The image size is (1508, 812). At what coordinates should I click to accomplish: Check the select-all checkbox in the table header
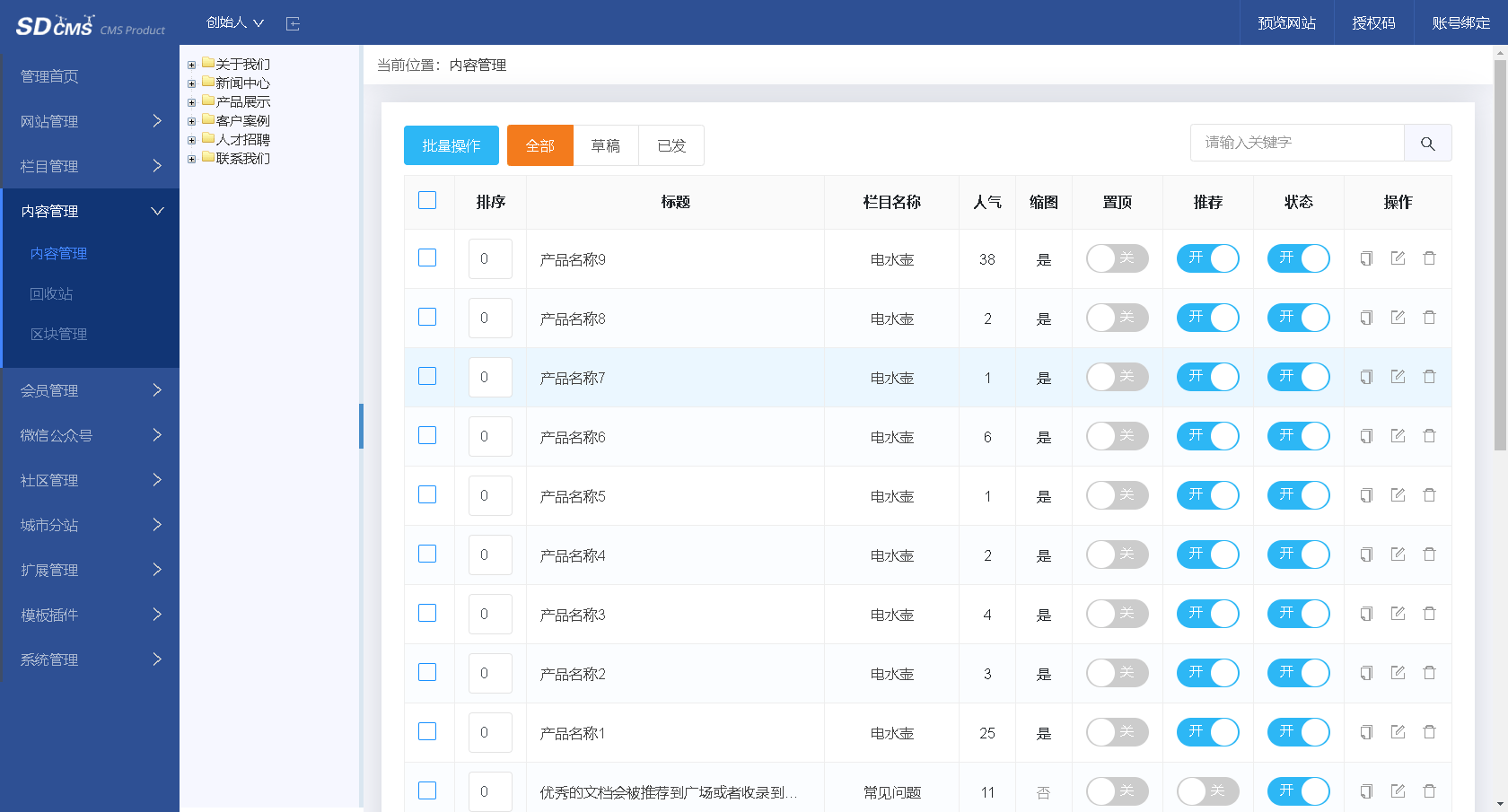pyautogui.click(x=427, y=200)
